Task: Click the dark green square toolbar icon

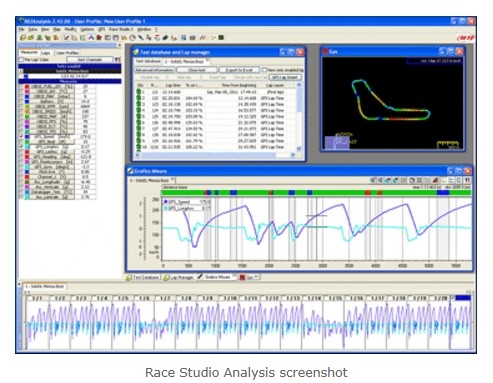Action: pos(221,38)
